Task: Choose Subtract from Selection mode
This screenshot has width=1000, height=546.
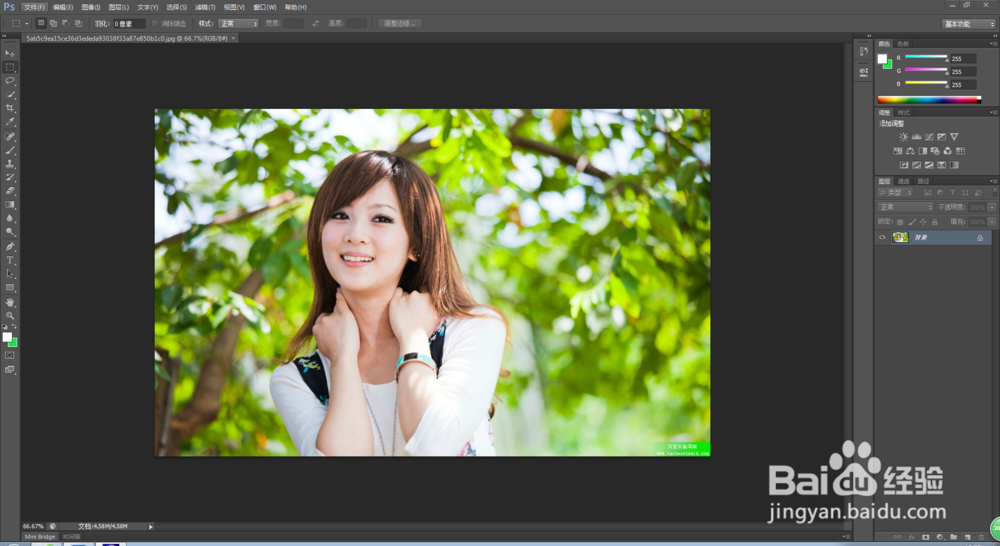Action: tap(66, 24)
